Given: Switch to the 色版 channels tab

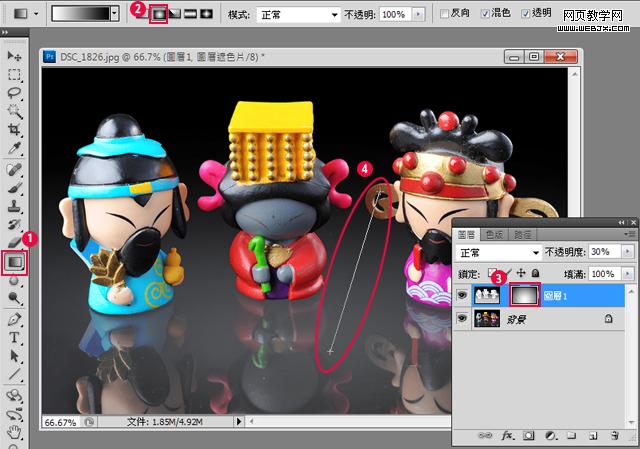Looking at the screenshot, I should [x=494, y=234].
